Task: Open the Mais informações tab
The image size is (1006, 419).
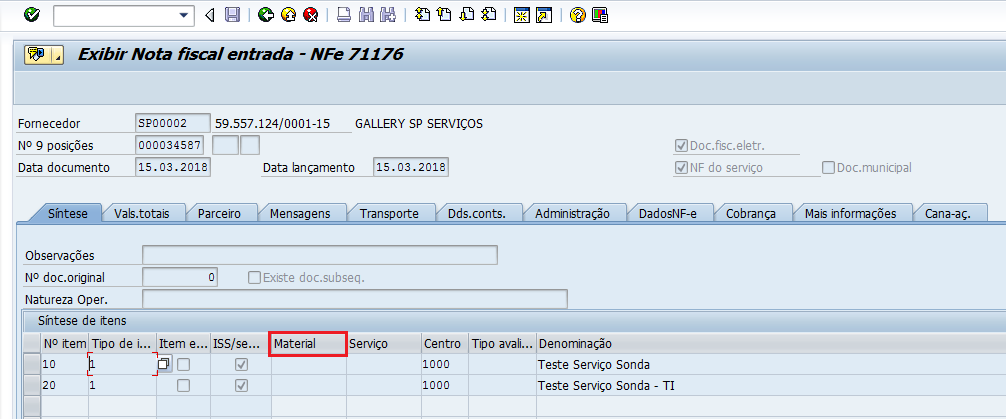Action: (x=850, y=214)
